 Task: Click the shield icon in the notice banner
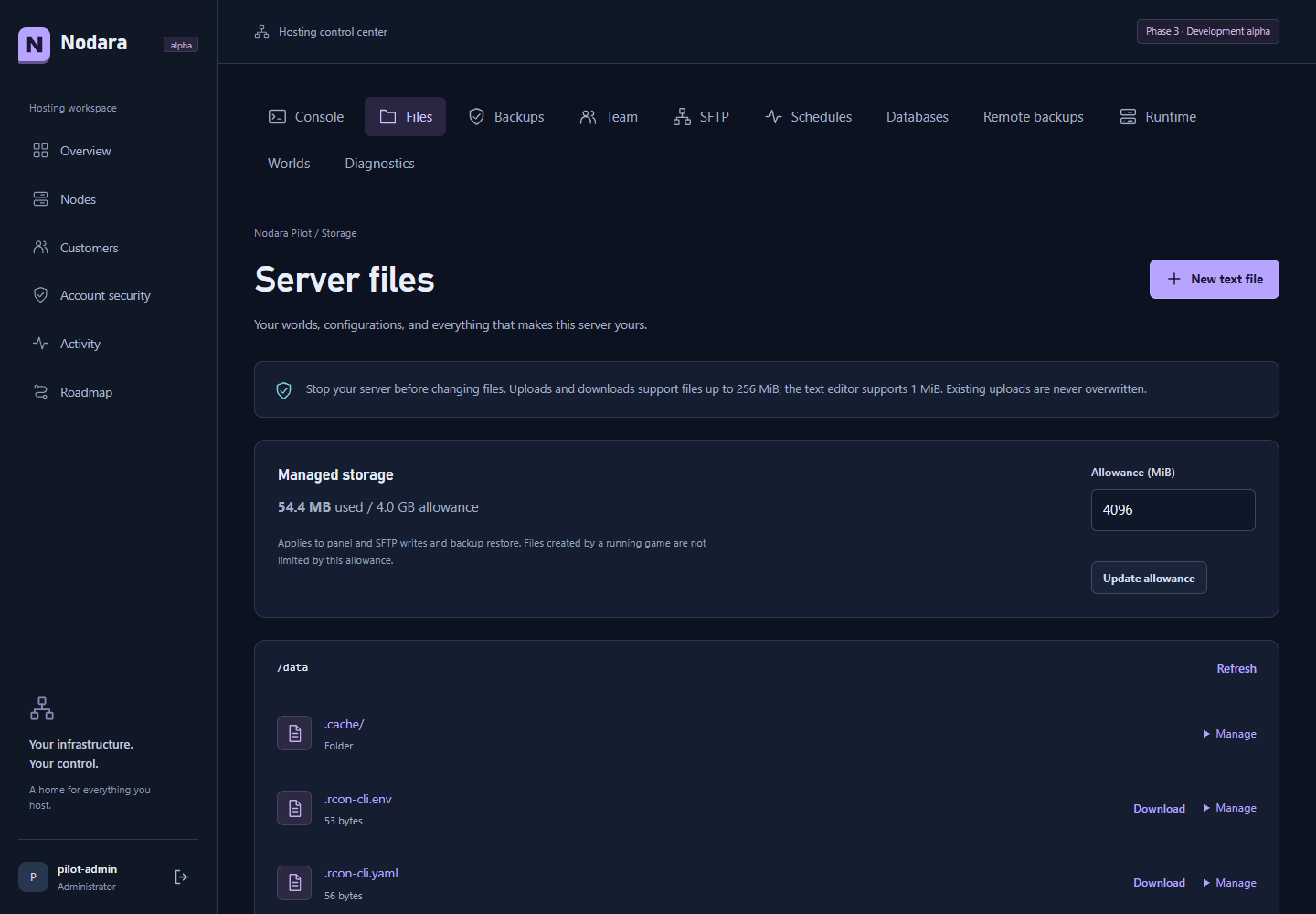pos(284,390)
